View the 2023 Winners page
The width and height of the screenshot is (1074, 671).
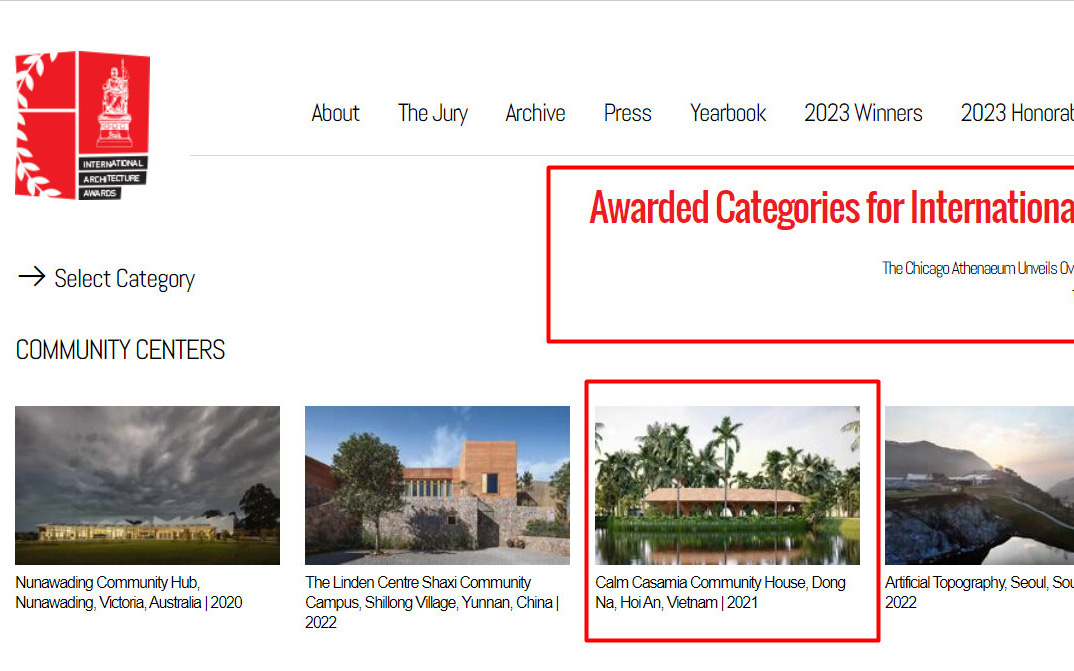tap(863, 113)
